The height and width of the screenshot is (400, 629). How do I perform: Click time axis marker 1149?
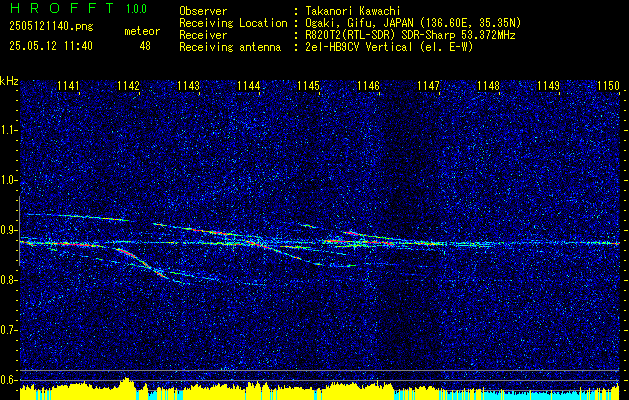pyautogui.click(x=549, y=86)
